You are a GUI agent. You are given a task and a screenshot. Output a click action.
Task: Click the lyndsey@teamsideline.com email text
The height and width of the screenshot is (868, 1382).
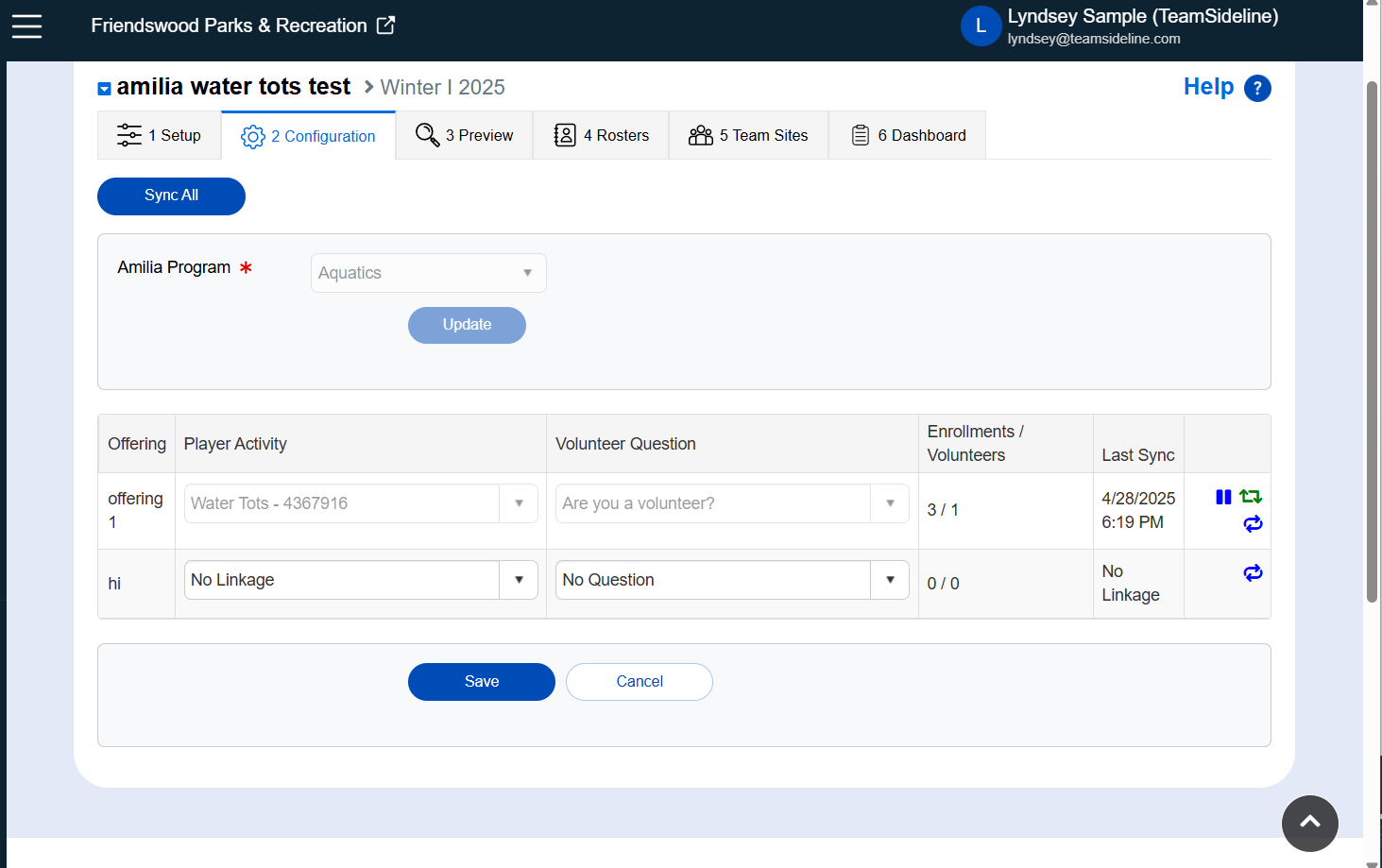[x=1094, y=39]
